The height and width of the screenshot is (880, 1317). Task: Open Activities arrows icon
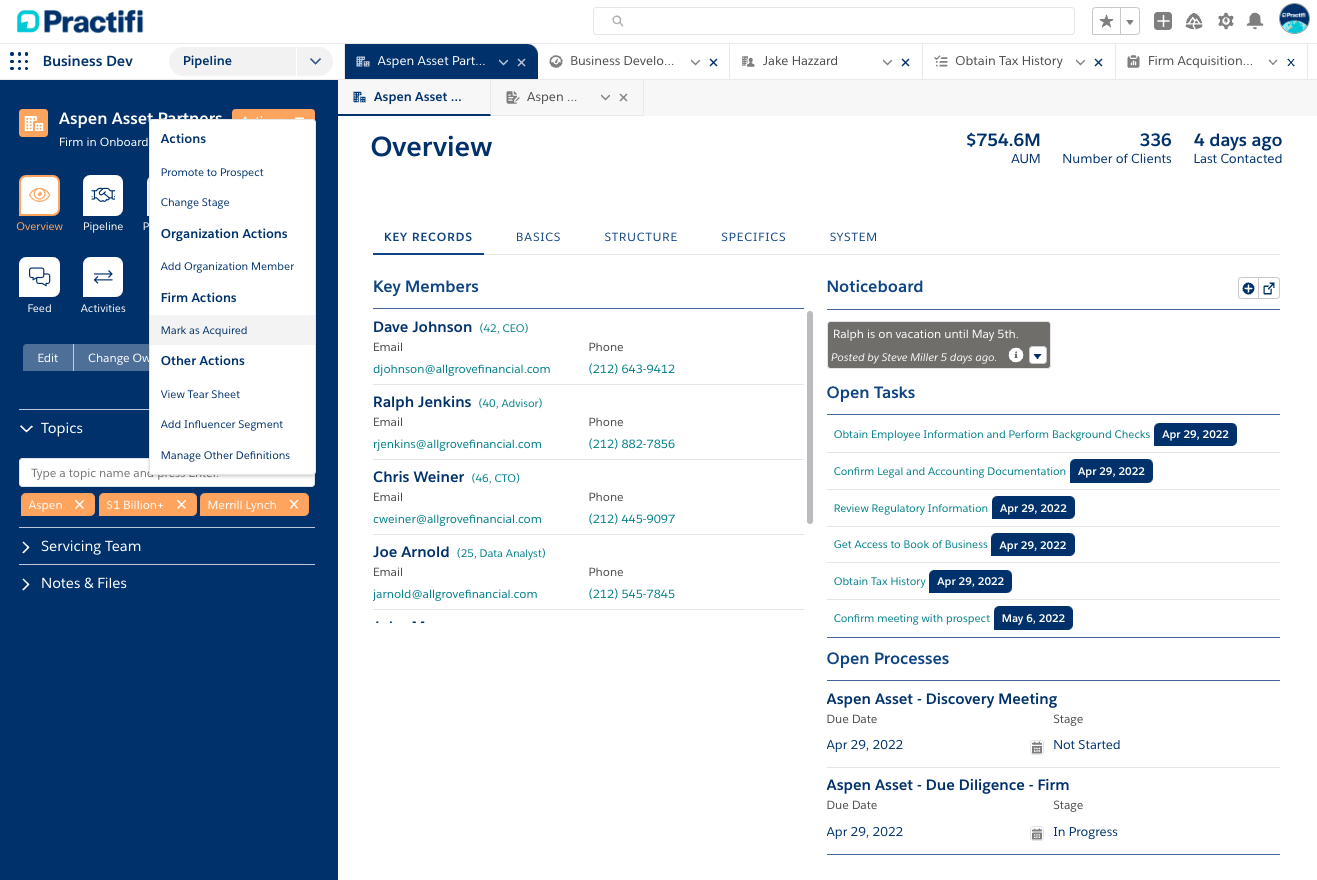point(103,277)
